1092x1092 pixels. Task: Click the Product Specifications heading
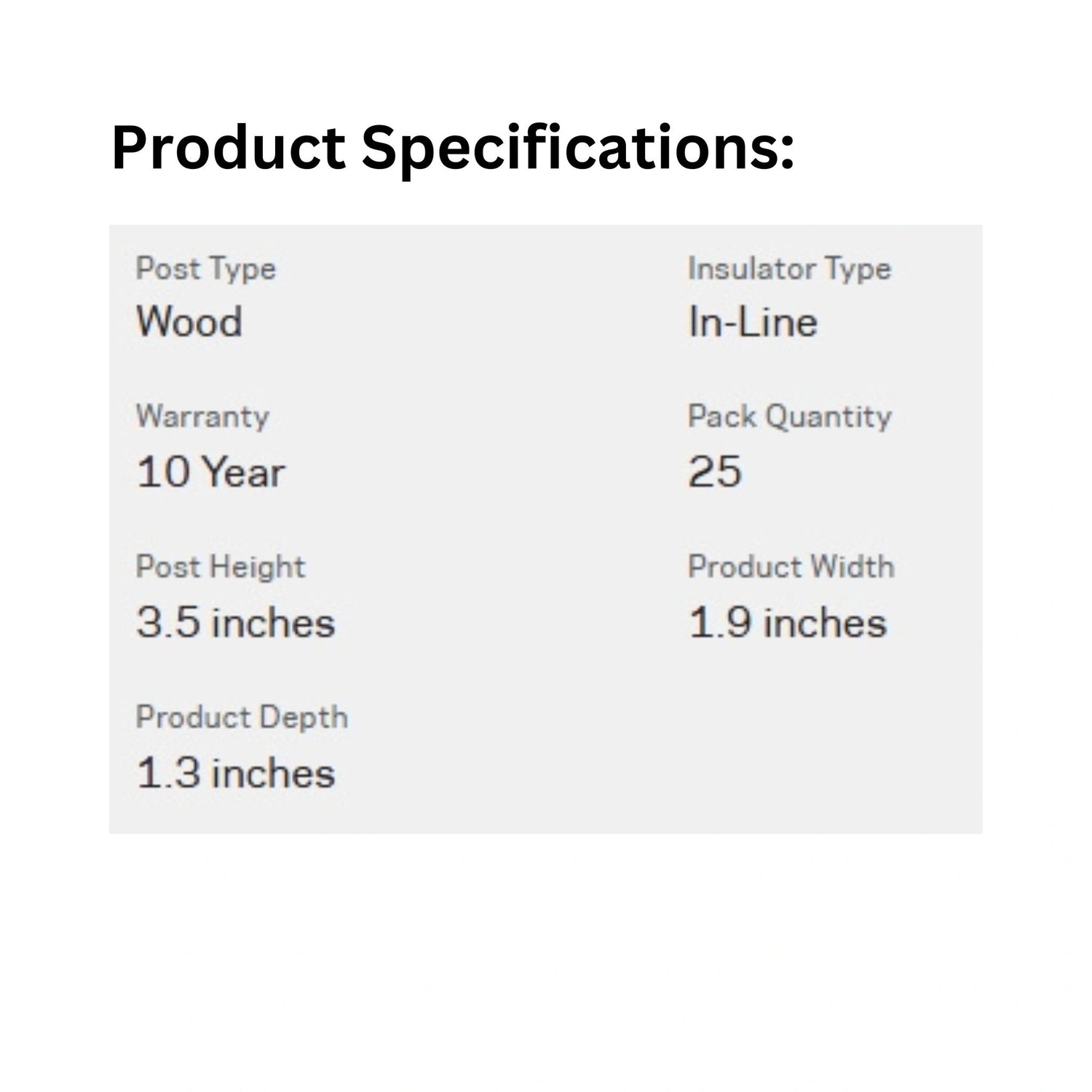pyautogui.click(x=452, y=149)
